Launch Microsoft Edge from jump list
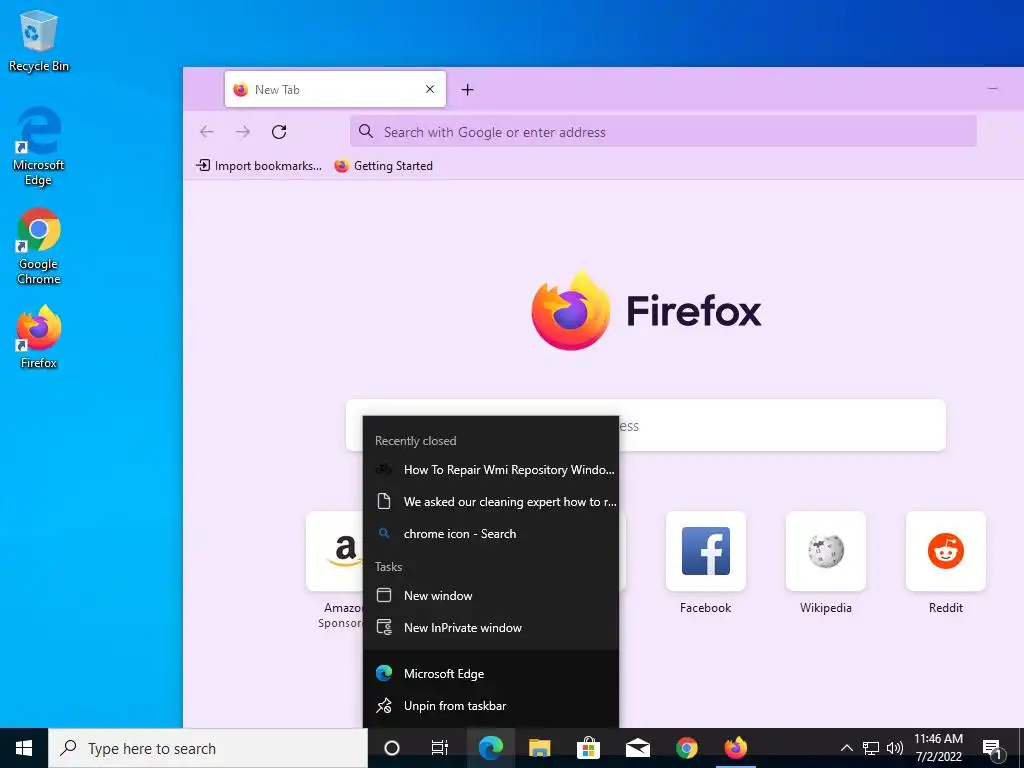Screen dimensions: 1024x768 pyautogui.click(x=490, y=673)
